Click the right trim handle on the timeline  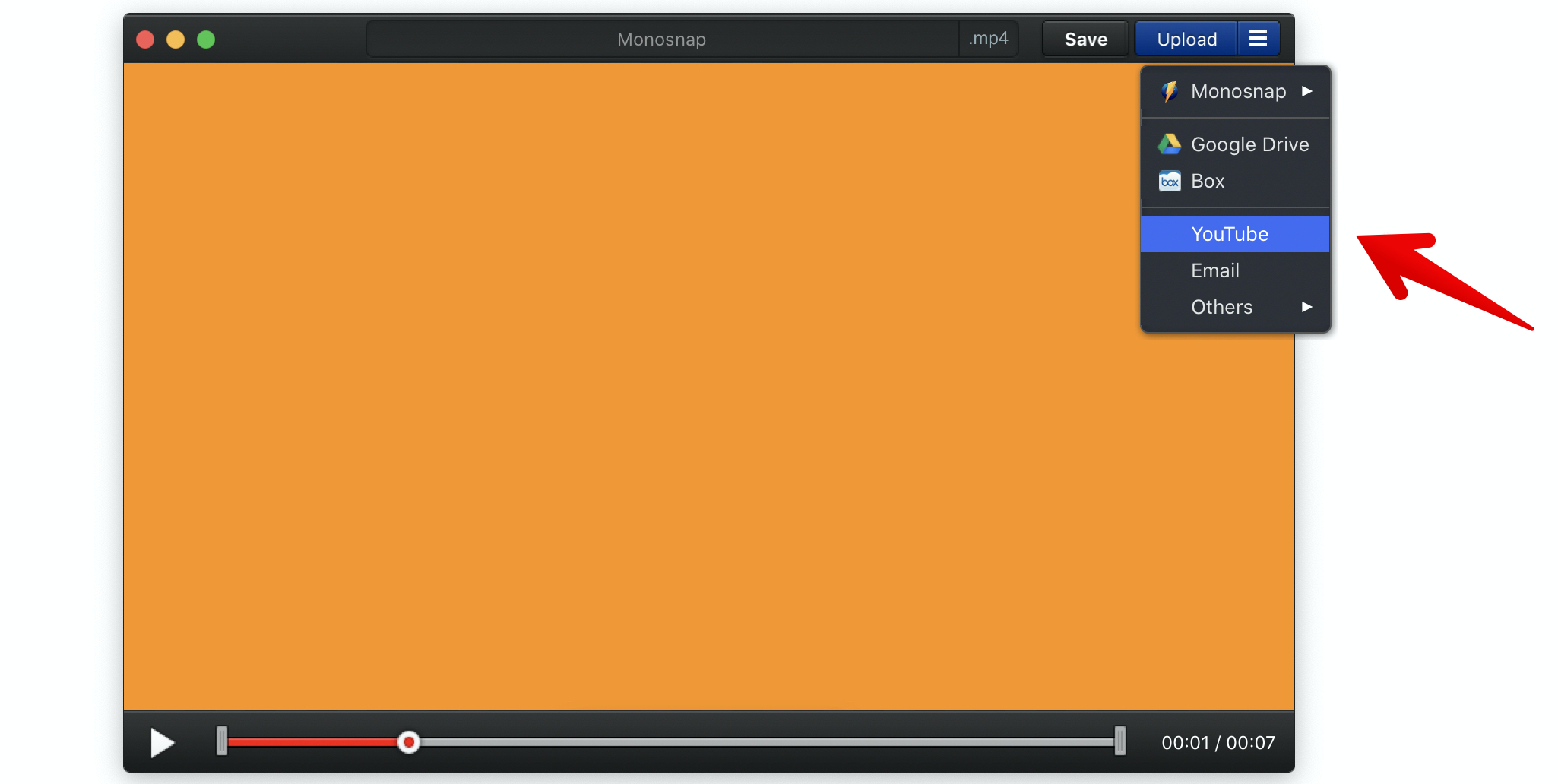[1119, 741]
